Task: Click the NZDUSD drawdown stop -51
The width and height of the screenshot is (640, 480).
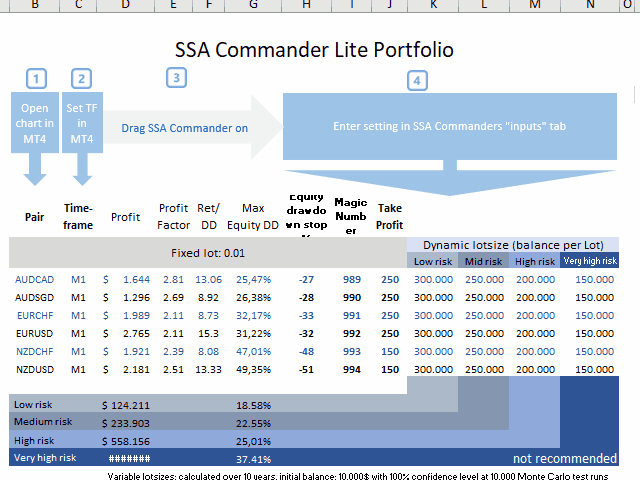Action: coord(307,369)
